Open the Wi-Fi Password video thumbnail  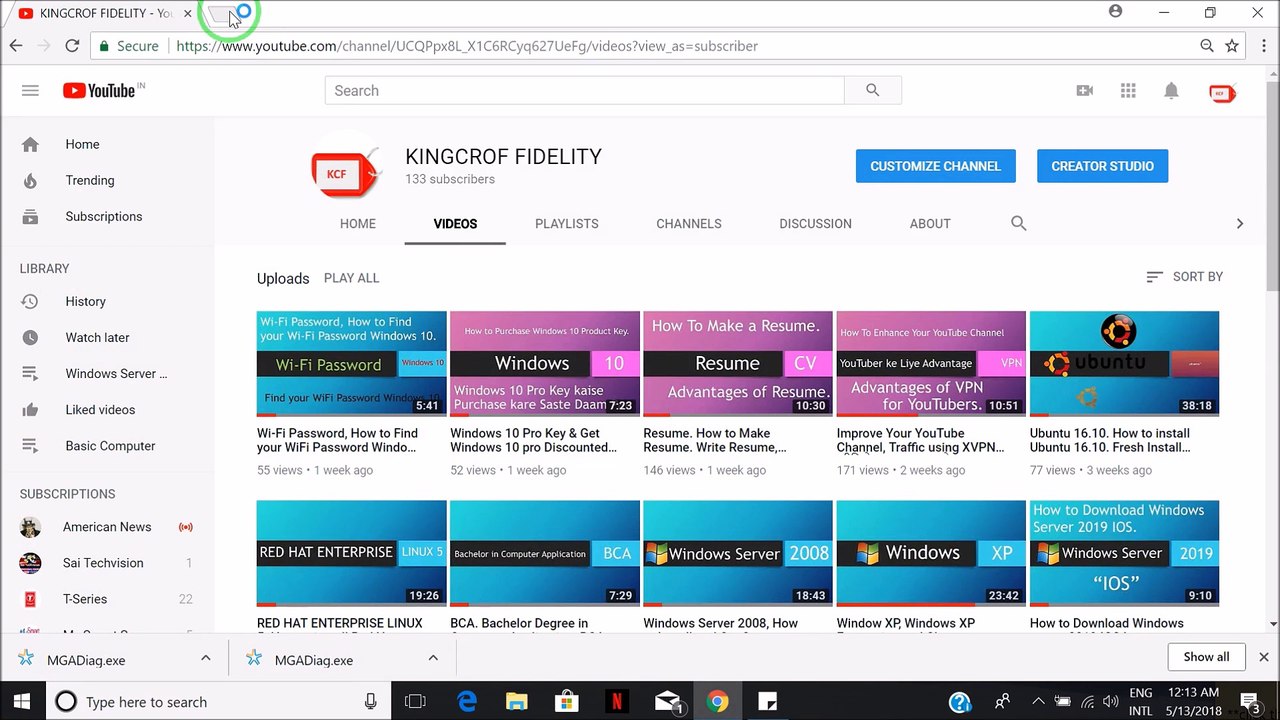(351, 363)
